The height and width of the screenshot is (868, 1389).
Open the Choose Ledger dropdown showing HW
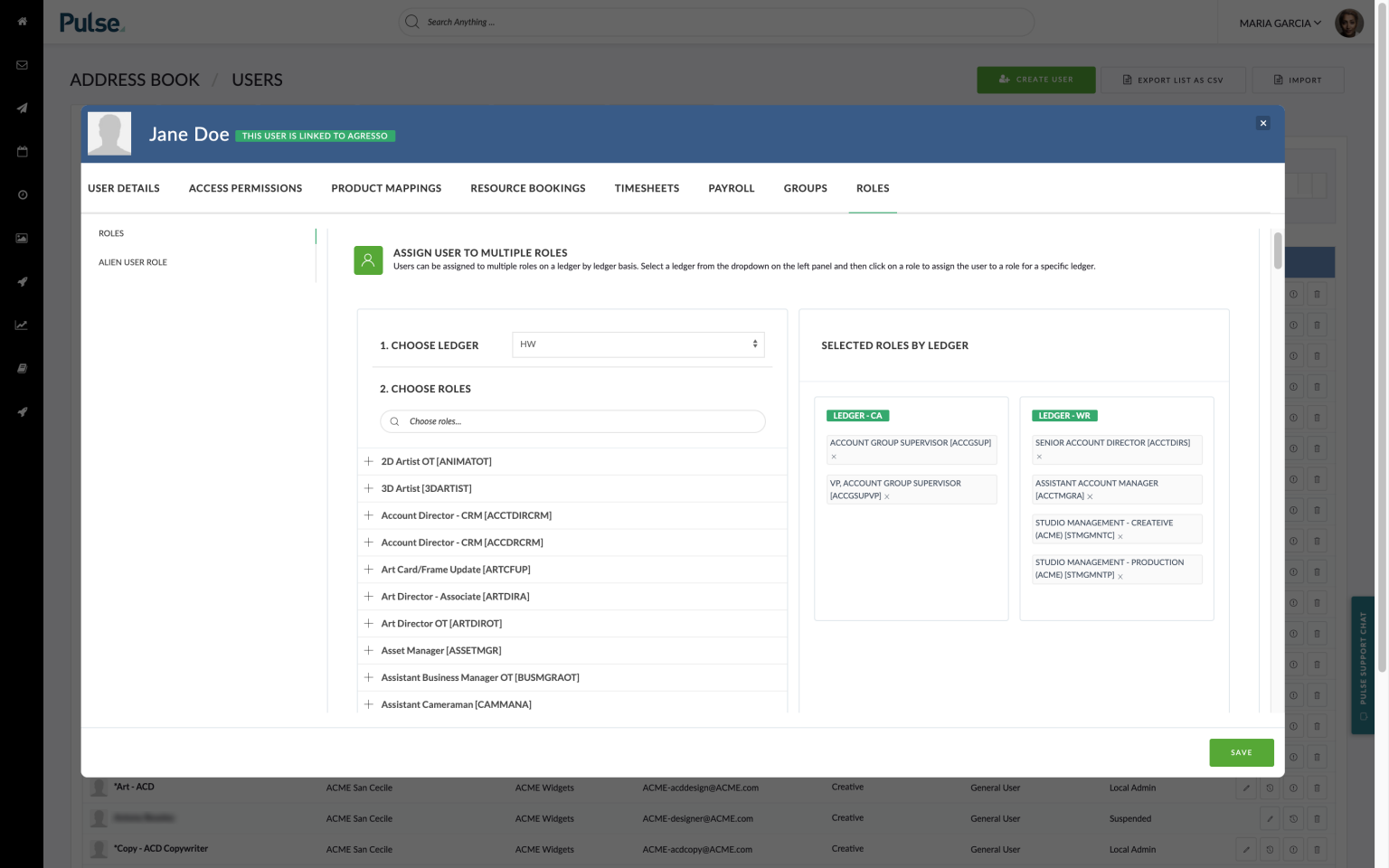[x=638, y=344]
